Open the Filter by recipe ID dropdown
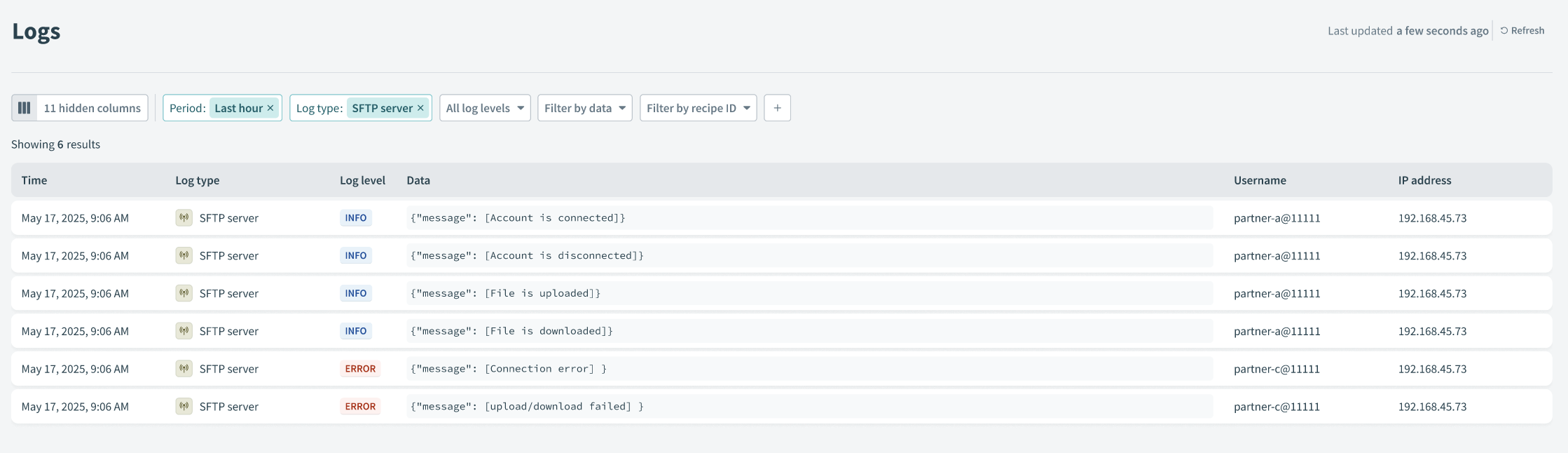 coord(698,108)
